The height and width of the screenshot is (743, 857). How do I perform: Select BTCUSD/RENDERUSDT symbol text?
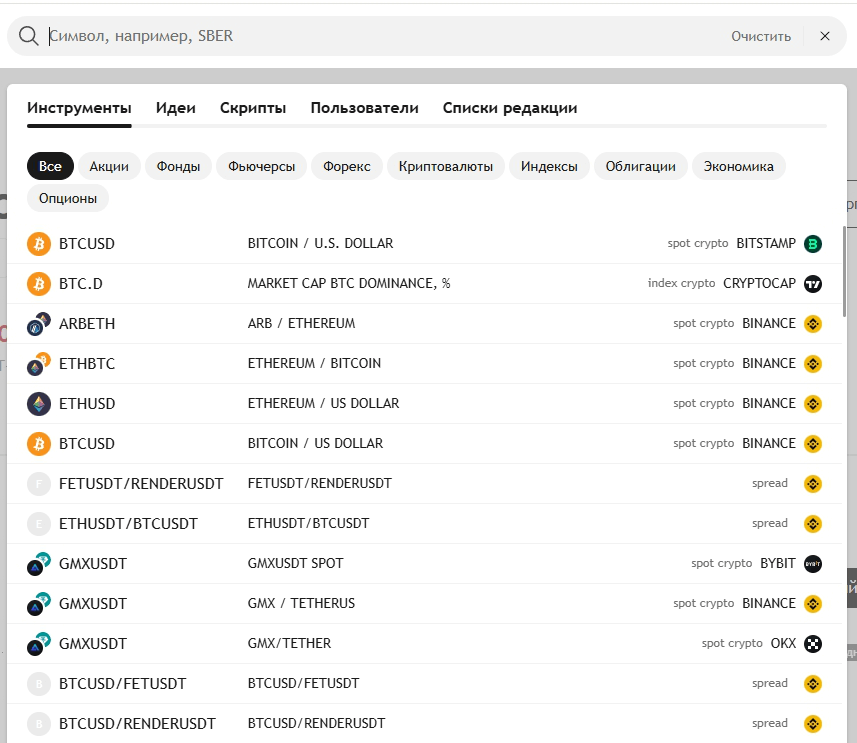137,724
